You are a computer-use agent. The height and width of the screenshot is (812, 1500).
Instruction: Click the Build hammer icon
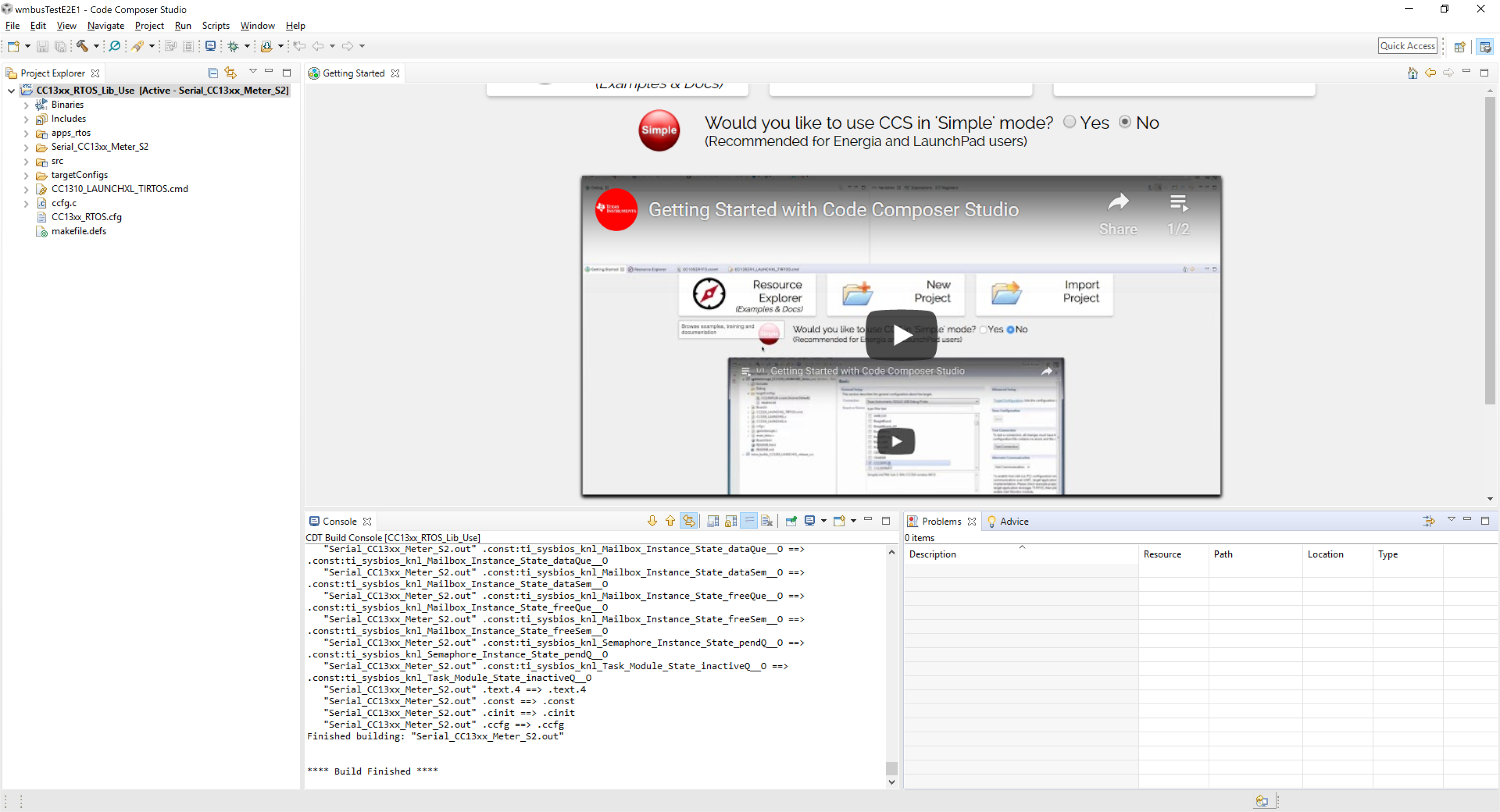coord(83,46)
